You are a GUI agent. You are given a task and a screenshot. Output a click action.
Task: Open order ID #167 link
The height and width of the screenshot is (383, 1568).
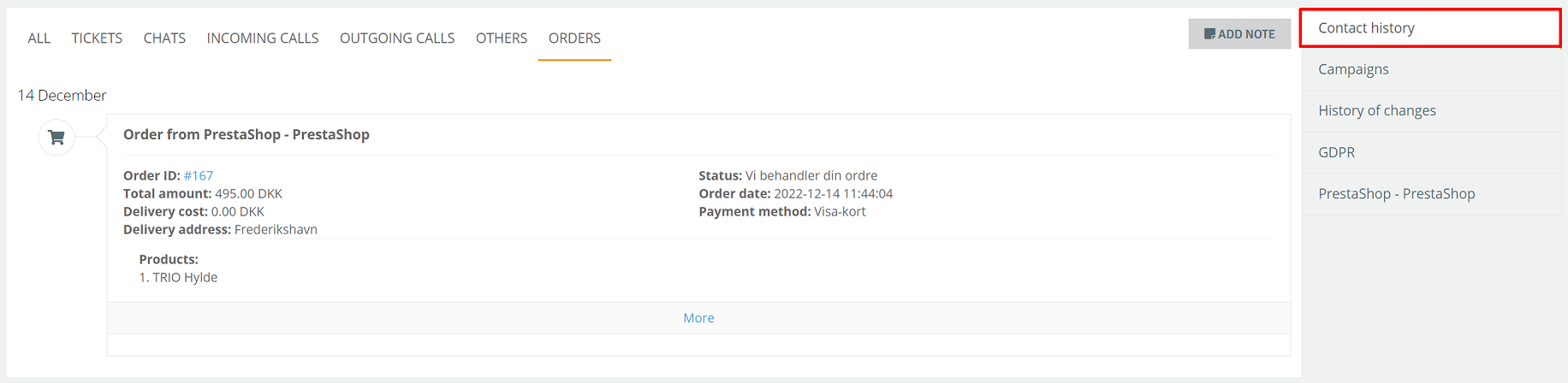click(x=199, y=175)
